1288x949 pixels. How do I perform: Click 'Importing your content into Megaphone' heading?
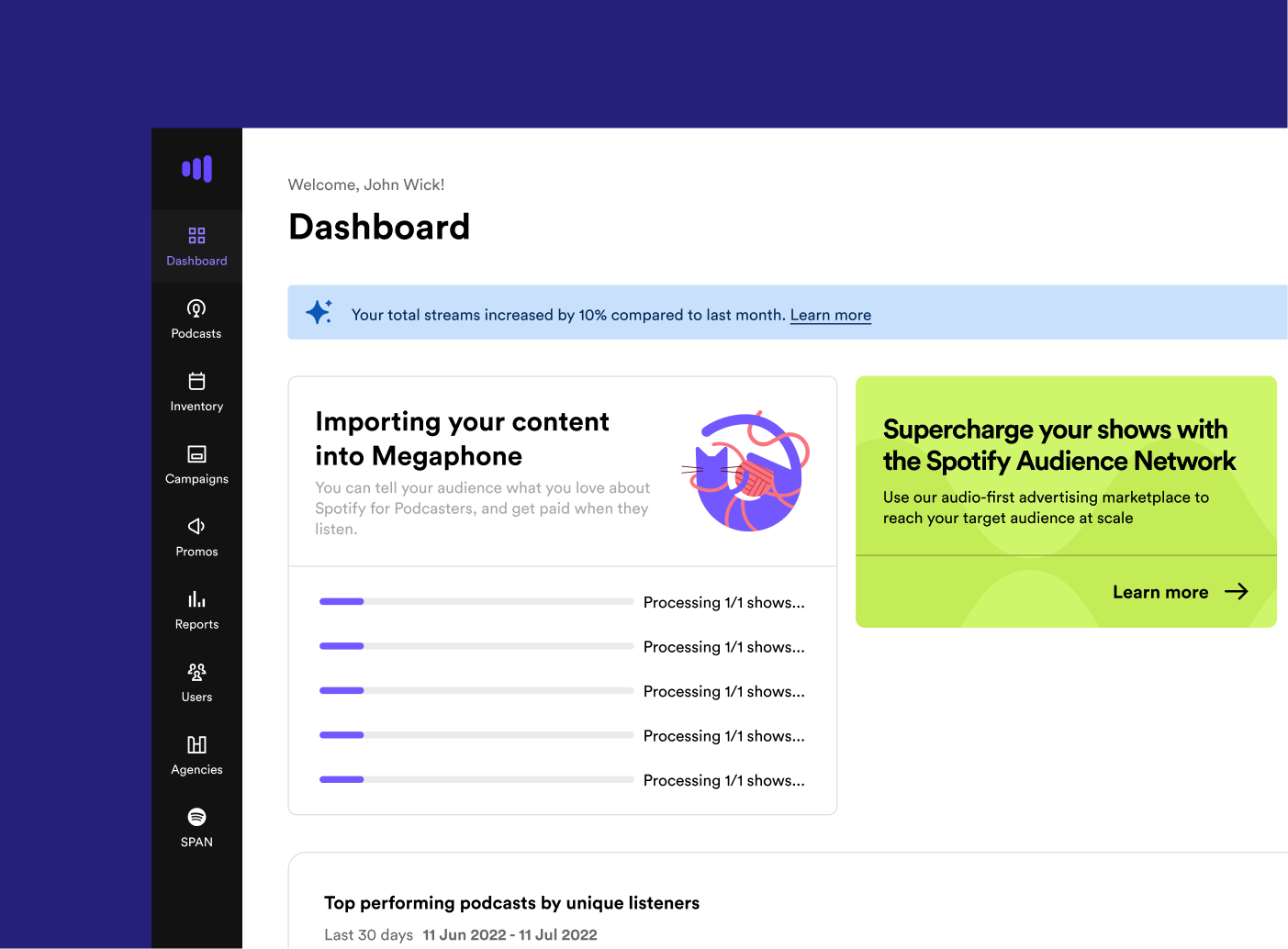tap(462, 439)
